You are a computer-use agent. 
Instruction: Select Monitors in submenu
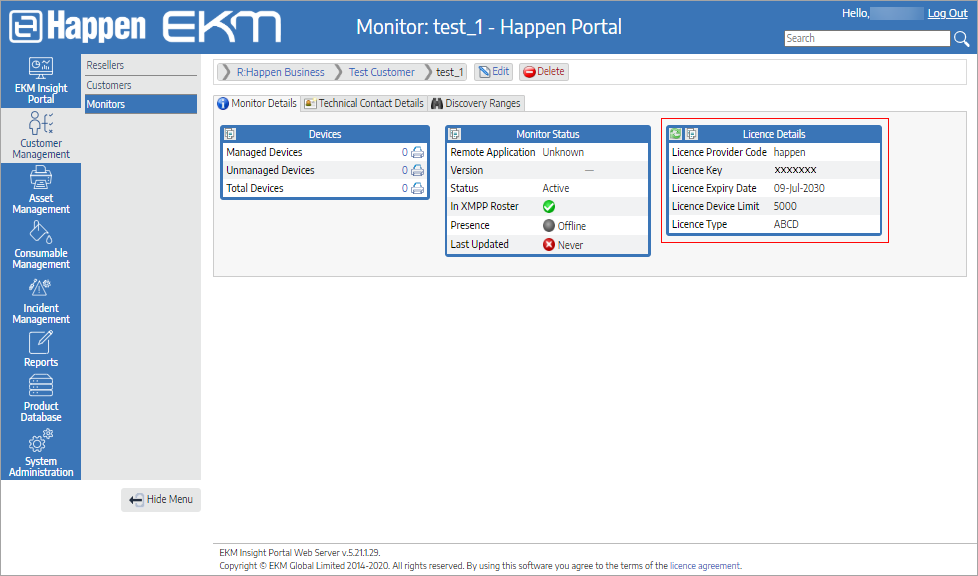[140, 104]
